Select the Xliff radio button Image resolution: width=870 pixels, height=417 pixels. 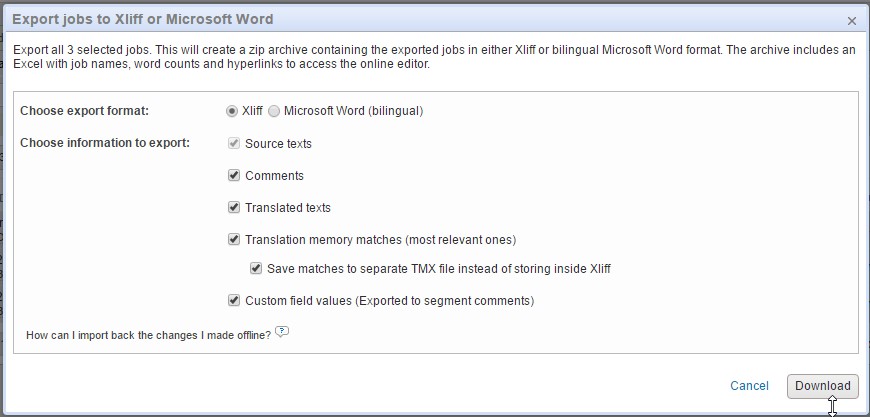click(233, 111)
